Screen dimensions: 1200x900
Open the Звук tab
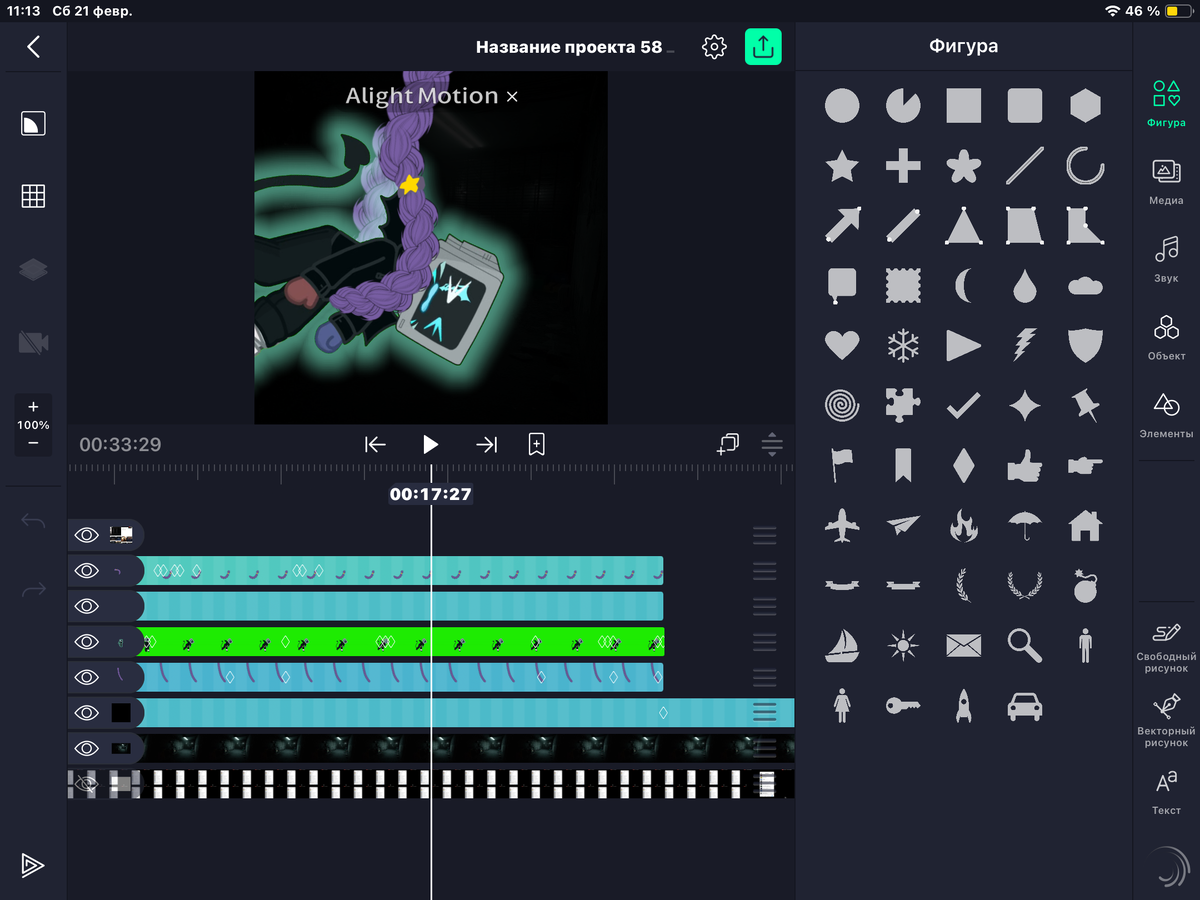(1166, 259)
